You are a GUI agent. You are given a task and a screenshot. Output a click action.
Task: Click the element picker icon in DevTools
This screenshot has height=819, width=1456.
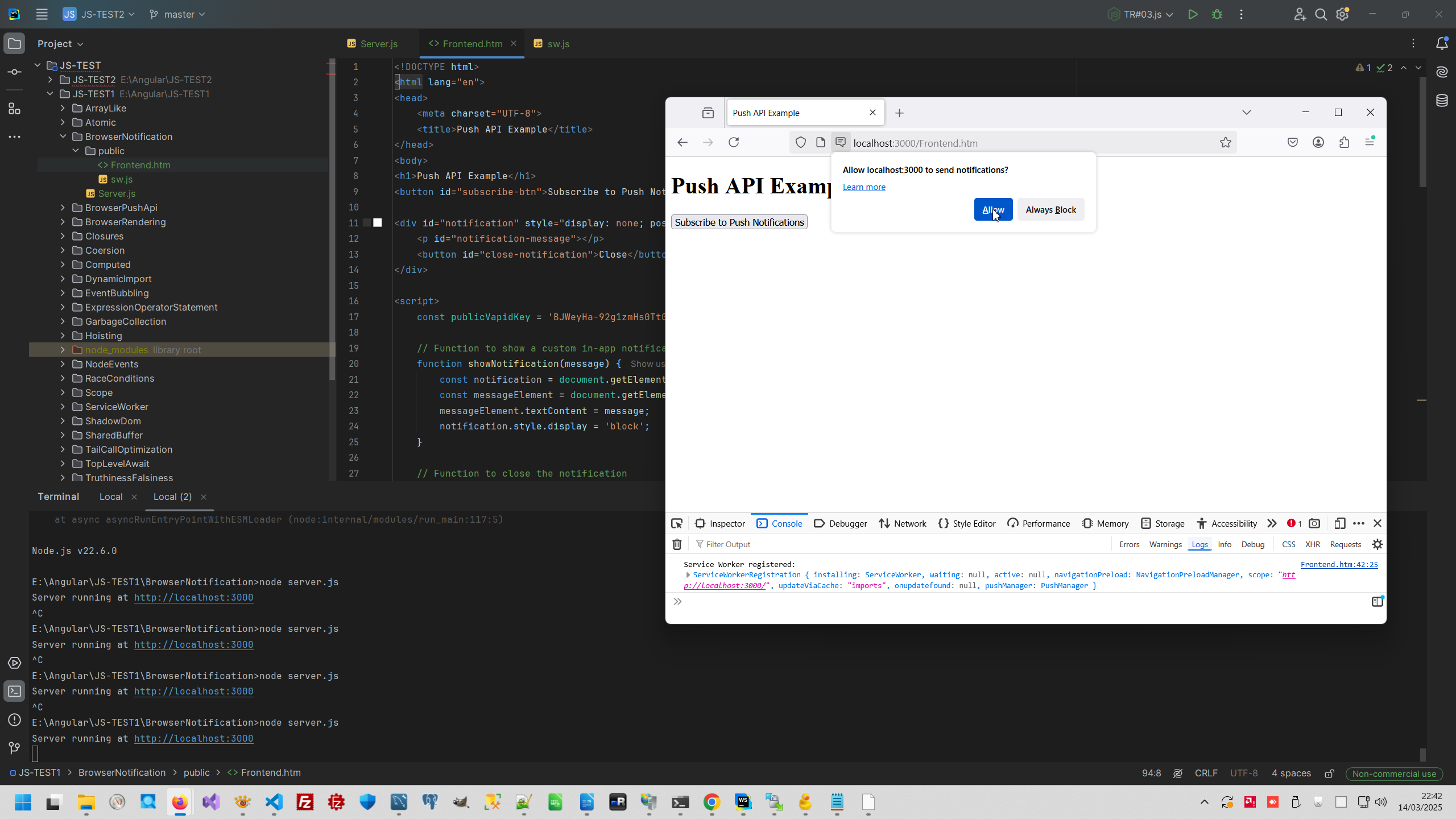(677, 523)
